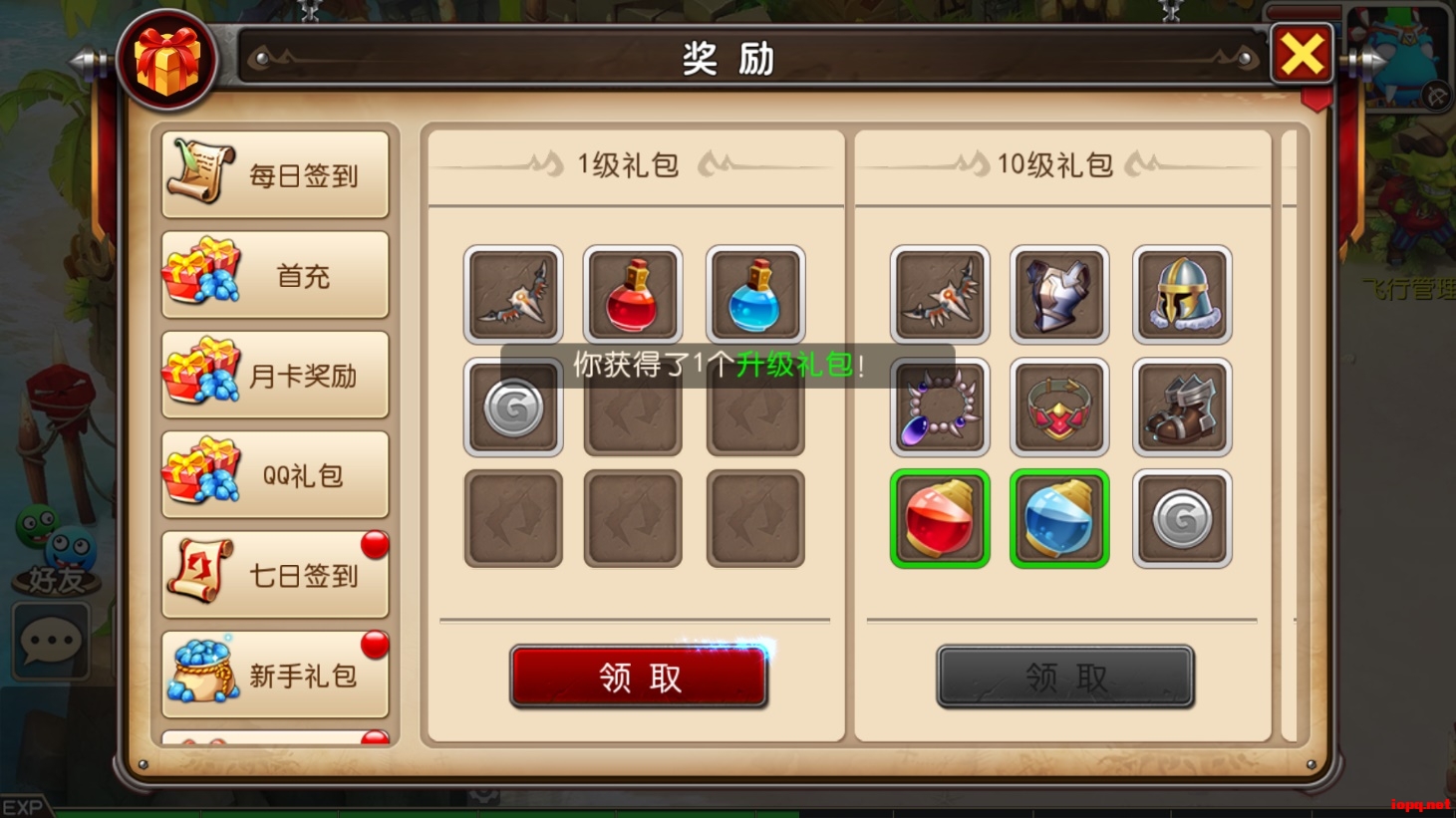Open the 每日签到 tab
The image size is (1456, 818).
(275, 175)
